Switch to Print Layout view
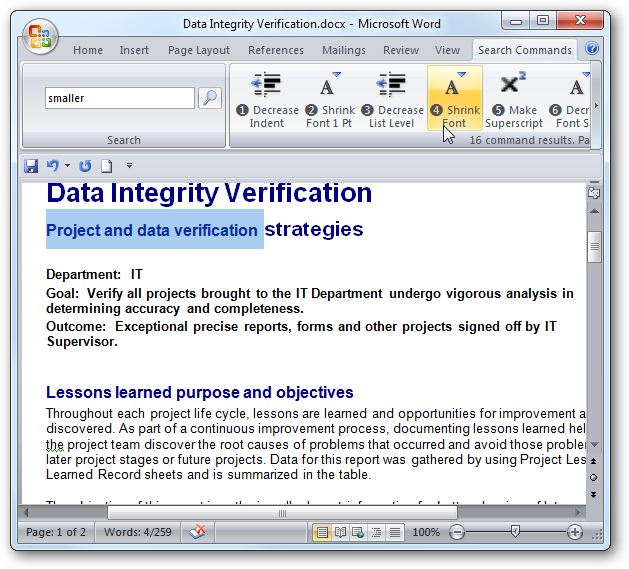 (x=322, y=532)
